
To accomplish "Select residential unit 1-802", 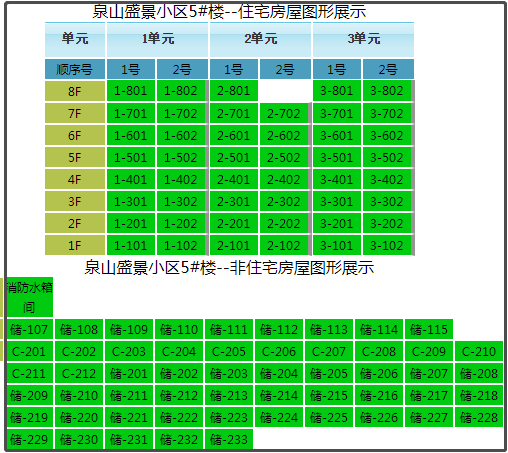I will [x=181, y=91].
